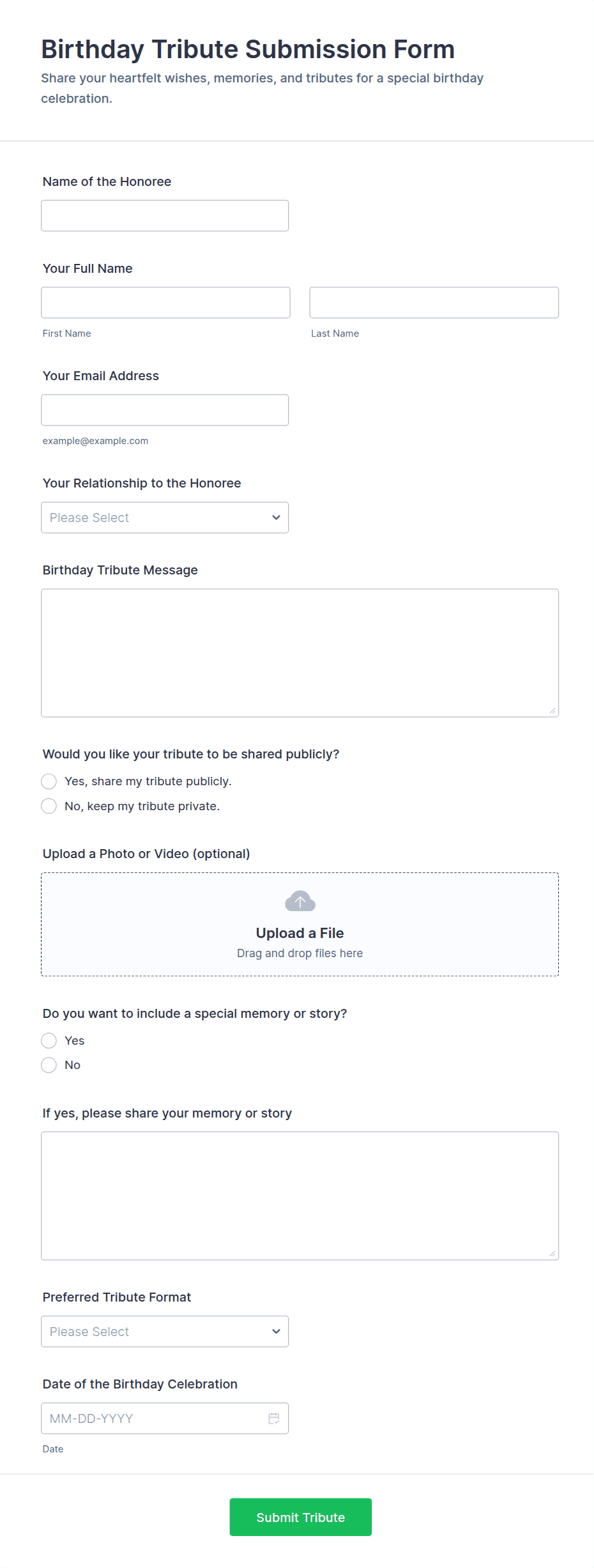
Task: Click the Last Name input field
Action: click(434, 303)
